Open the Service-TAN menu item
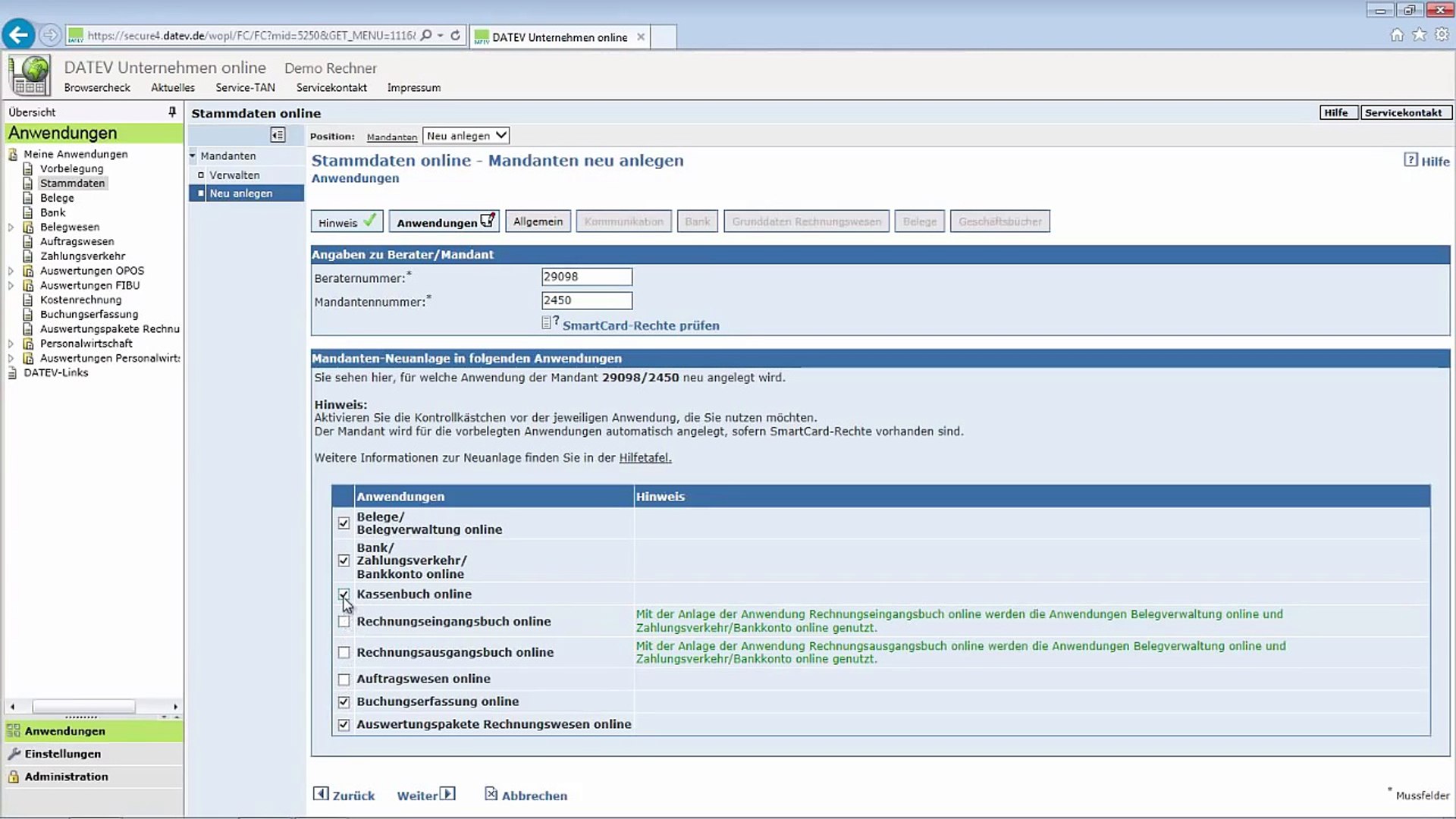This screenshot has width=1456, height=819. pos(245,87)
